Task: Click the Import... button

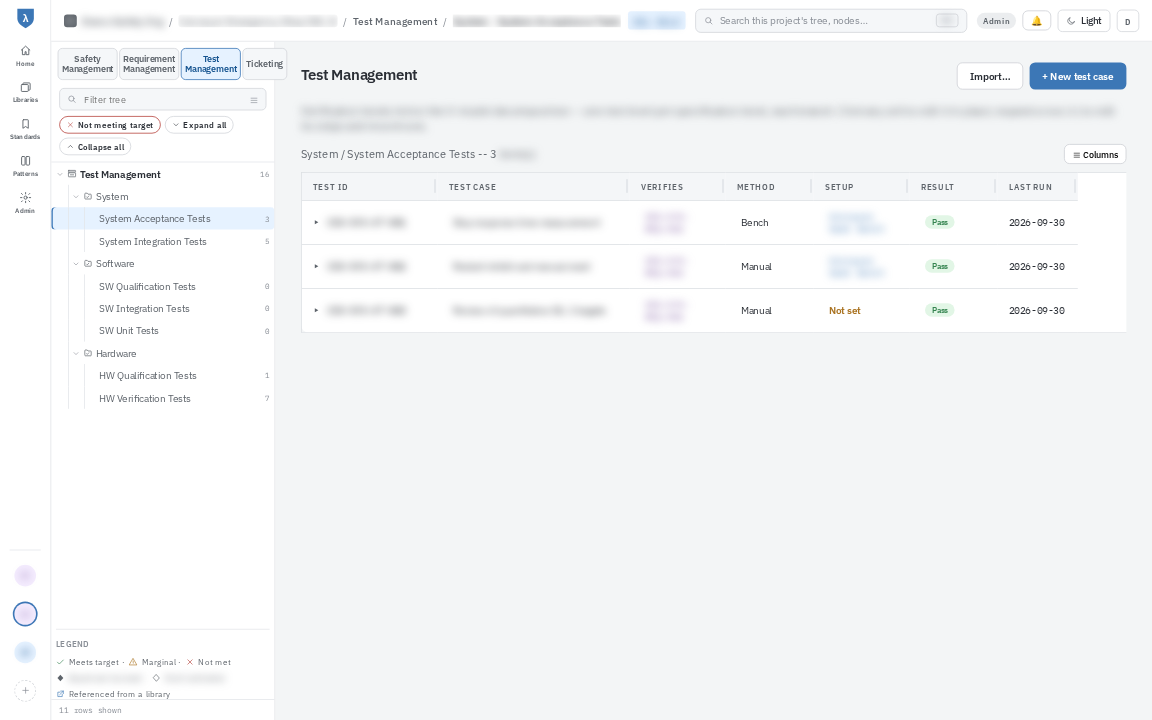Action: pos(990,76)
